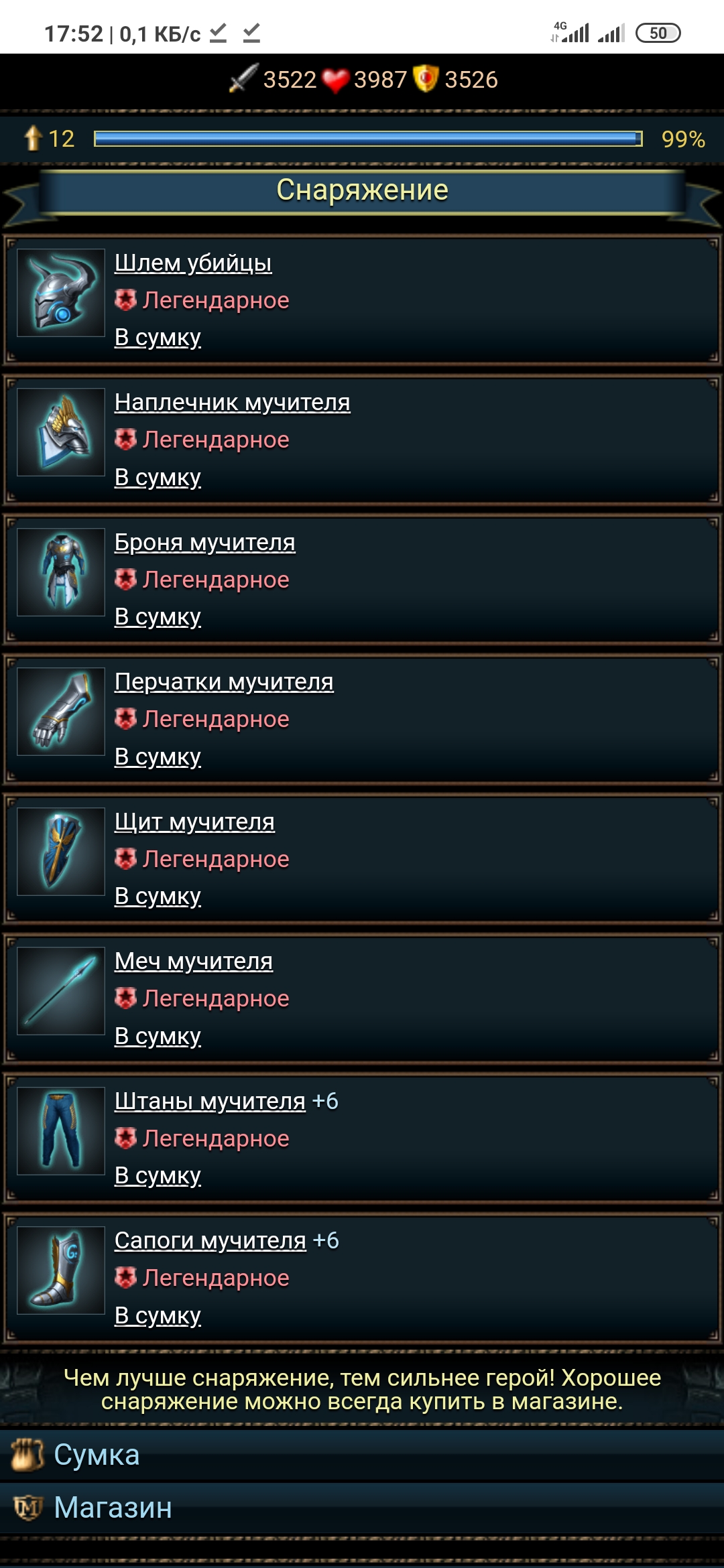This screenshot has width=724, height=1568.
Task: Tap the Броня мучителя armor icon
Action: [61, 572]
